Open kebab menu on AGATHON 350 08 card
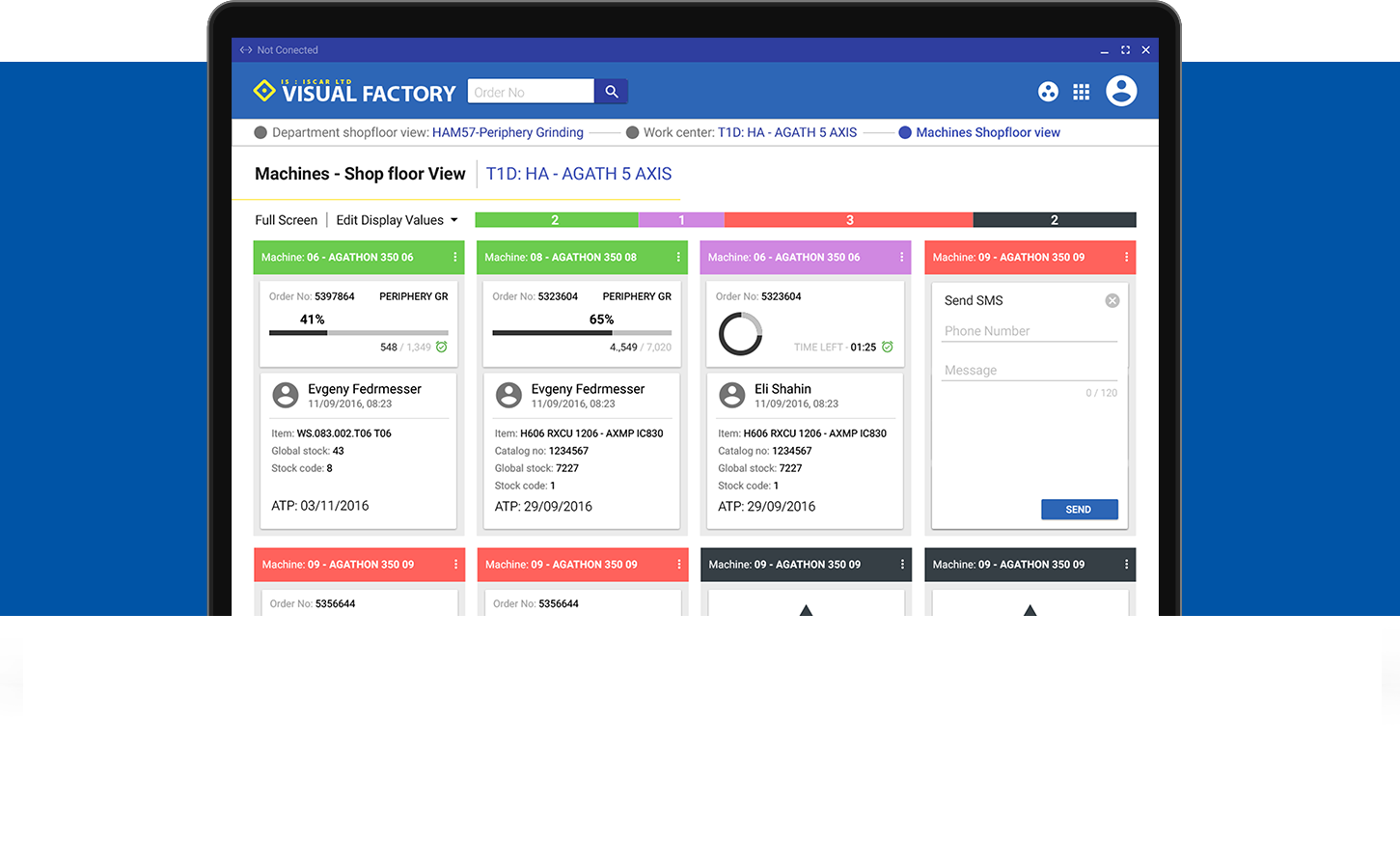The height and width of the screenshot is (864, 1400). [x=678, y=258]
